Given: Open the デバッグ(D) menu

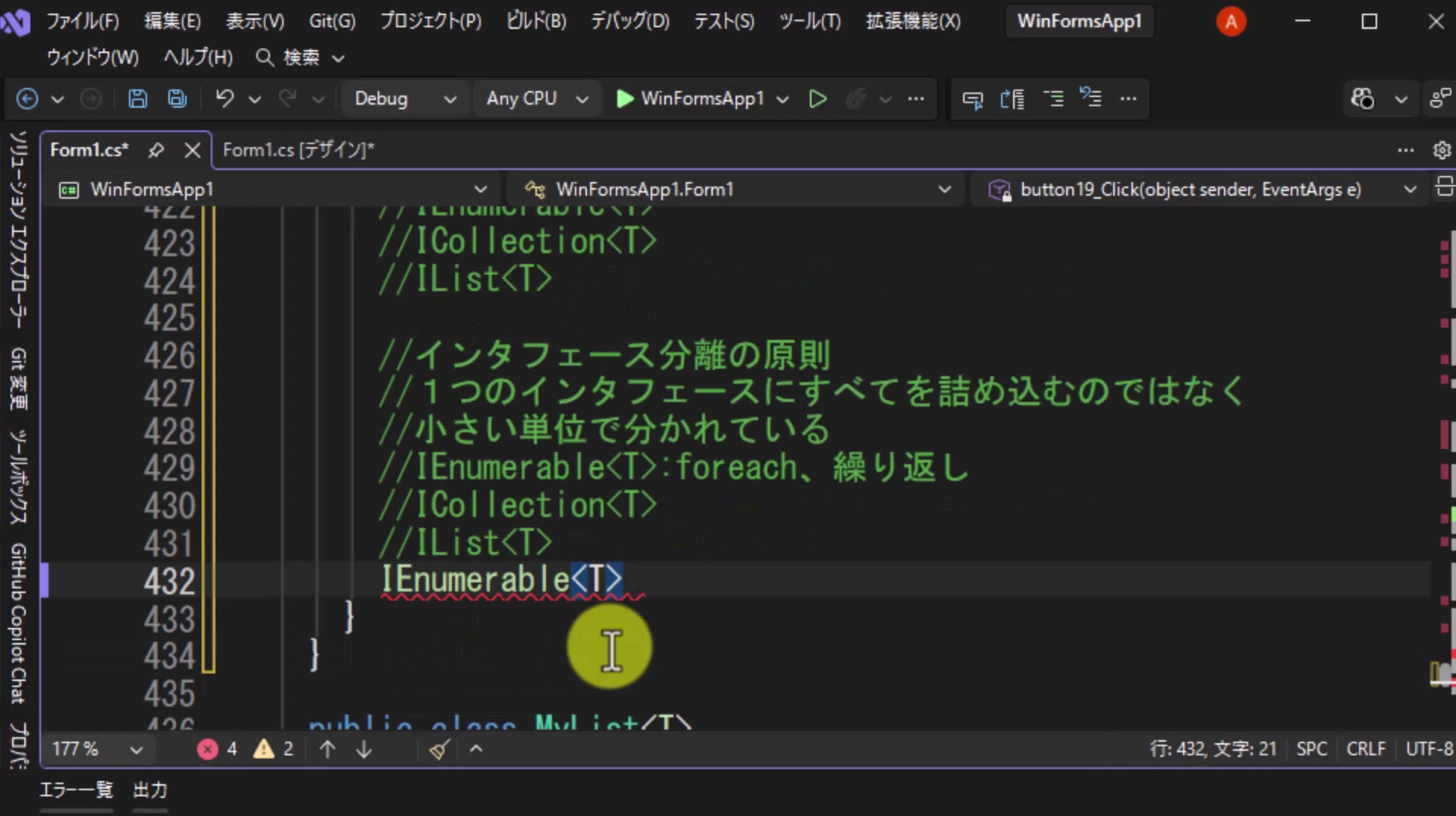Looking at the screenshot, I should pyautogui.click(x=630, y=21).
